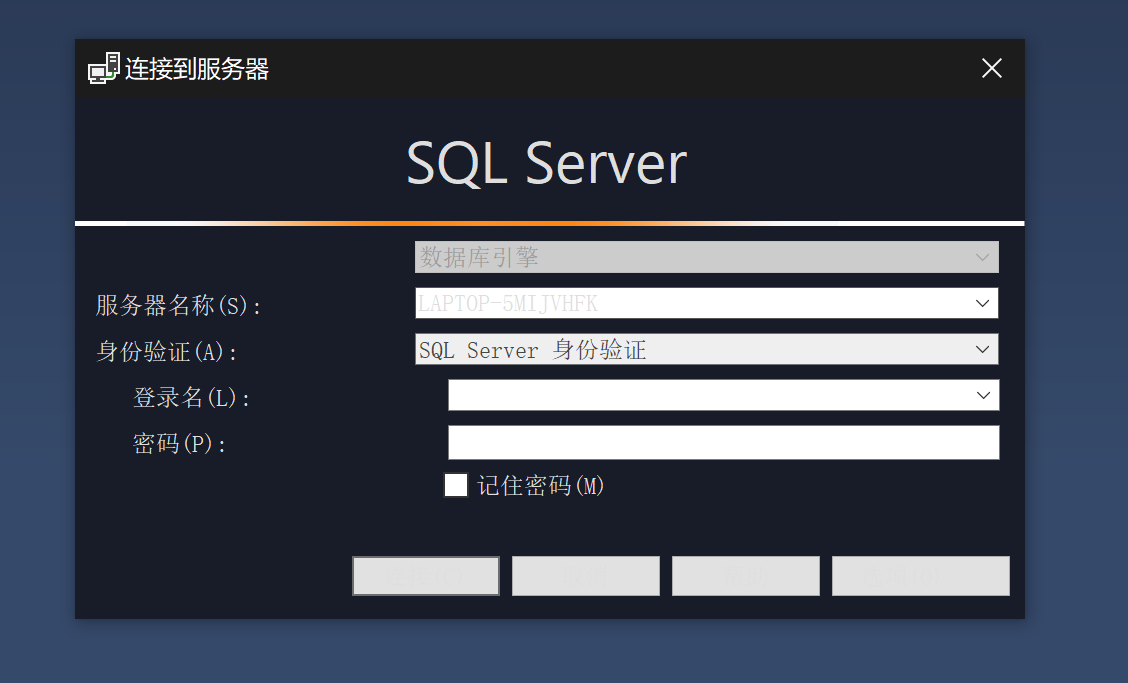Check the "记住密码(M)" checkbox
This screenshot has width=1128, height=683.
click(456, 485)
